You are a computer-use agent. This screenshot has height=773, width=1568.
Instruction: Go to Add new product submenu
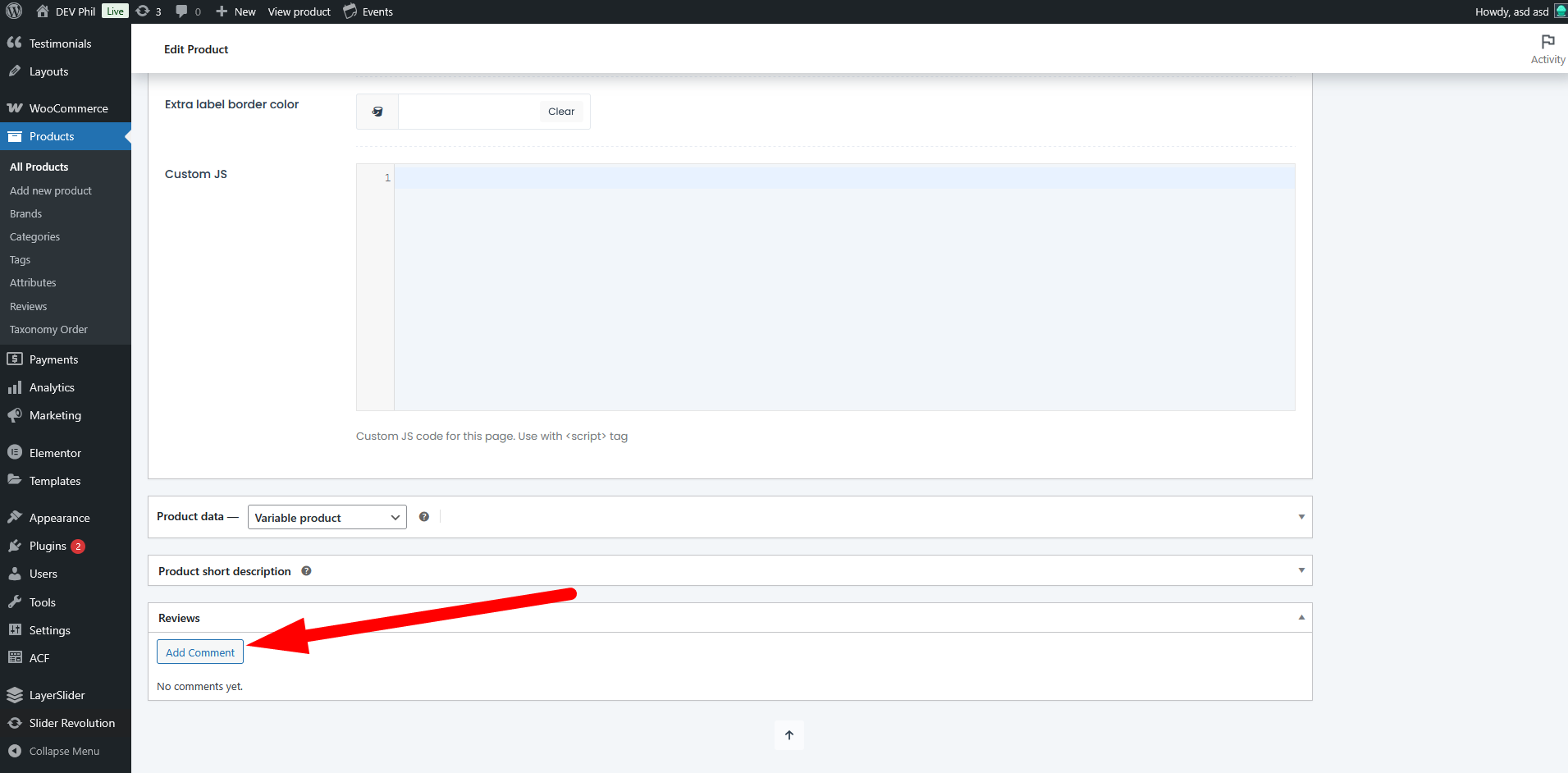51,190
